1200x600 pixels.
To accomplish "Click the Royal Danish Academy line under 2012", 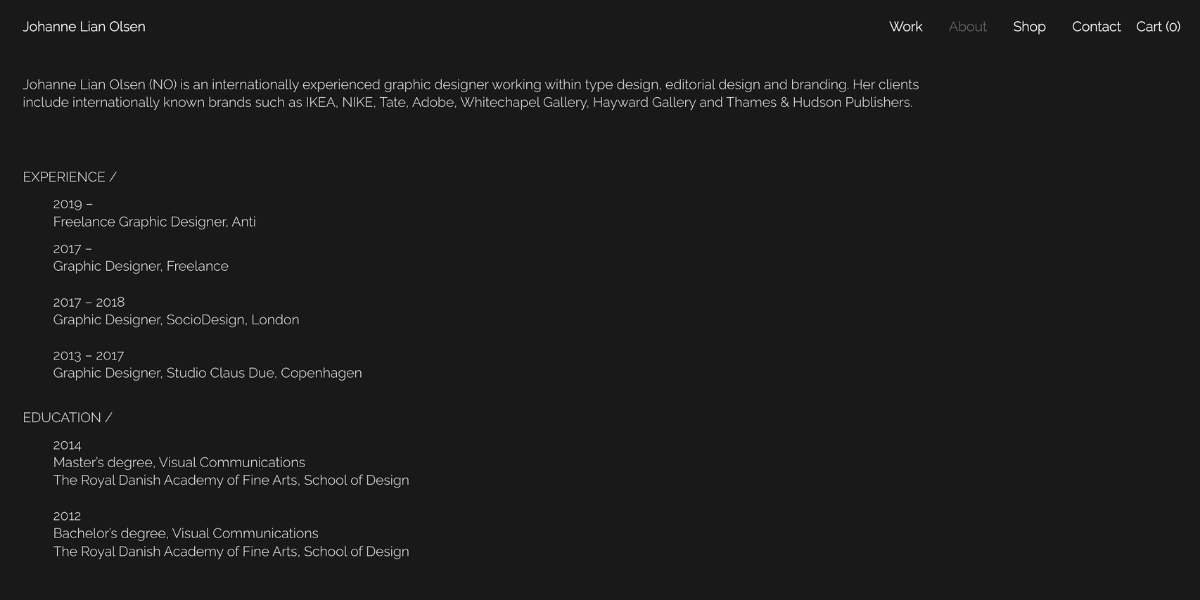I will point(231,551).
